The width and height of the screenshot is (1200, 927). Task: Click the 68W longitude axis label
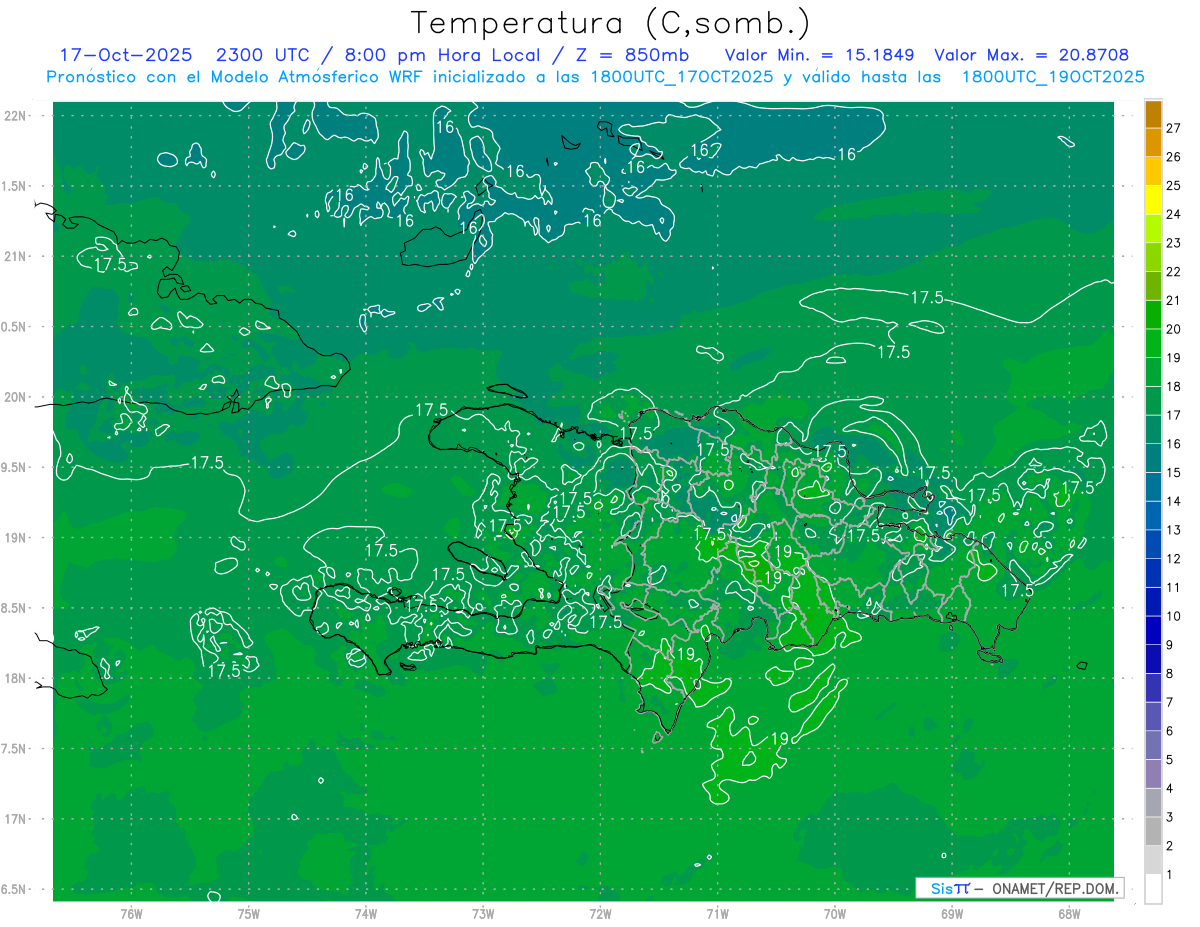[1068, 913]
